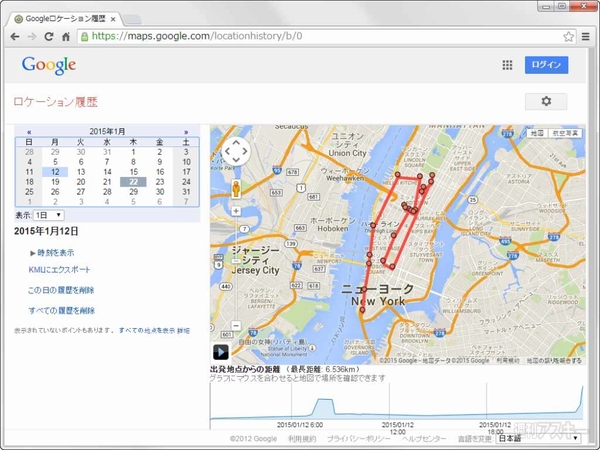The width and height of the screenshot is (600, 450).
Task: Go to next month in calendar
Action: pos(186,132)
